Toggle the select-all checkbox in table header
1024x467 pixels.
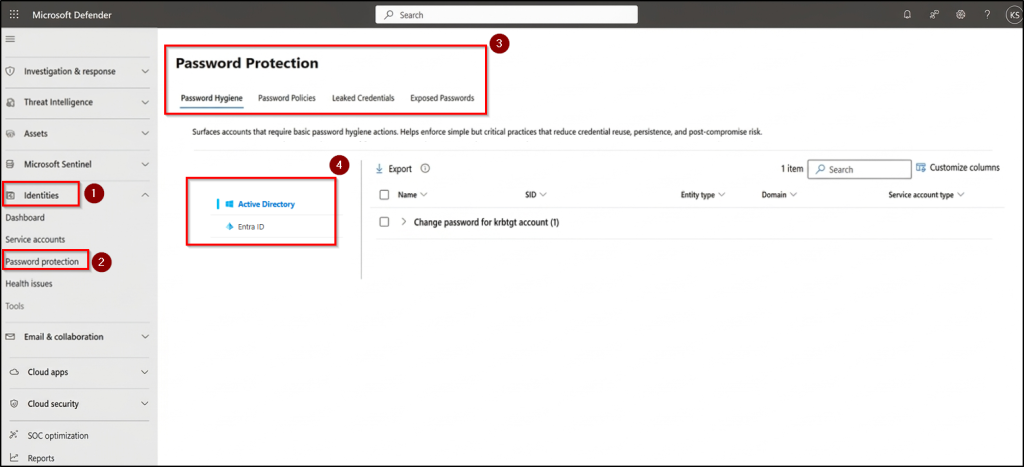click(x=384, y=195)
